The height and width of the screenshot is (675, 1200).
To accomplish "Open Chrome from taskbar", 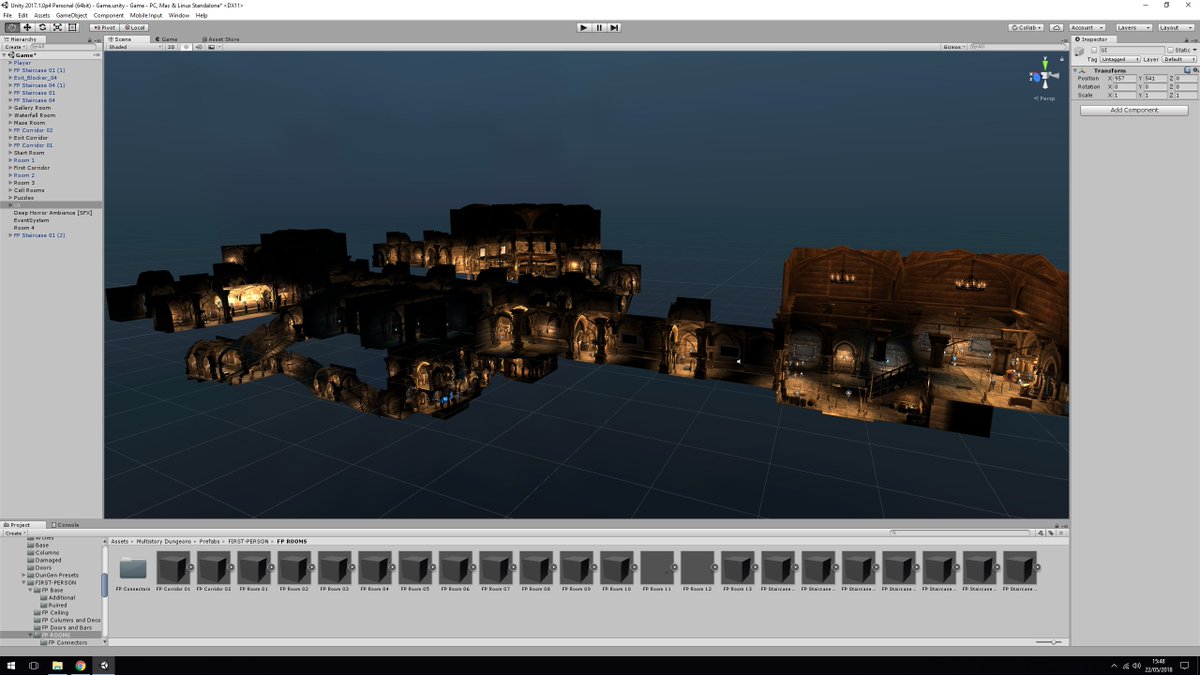I will pos(81,665).
